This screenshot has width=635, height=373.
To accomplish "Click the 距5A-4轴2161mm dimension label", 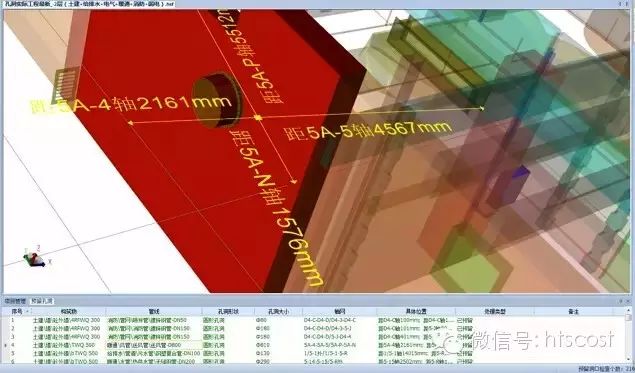I will pyautogui.click(x=130, y=103).
